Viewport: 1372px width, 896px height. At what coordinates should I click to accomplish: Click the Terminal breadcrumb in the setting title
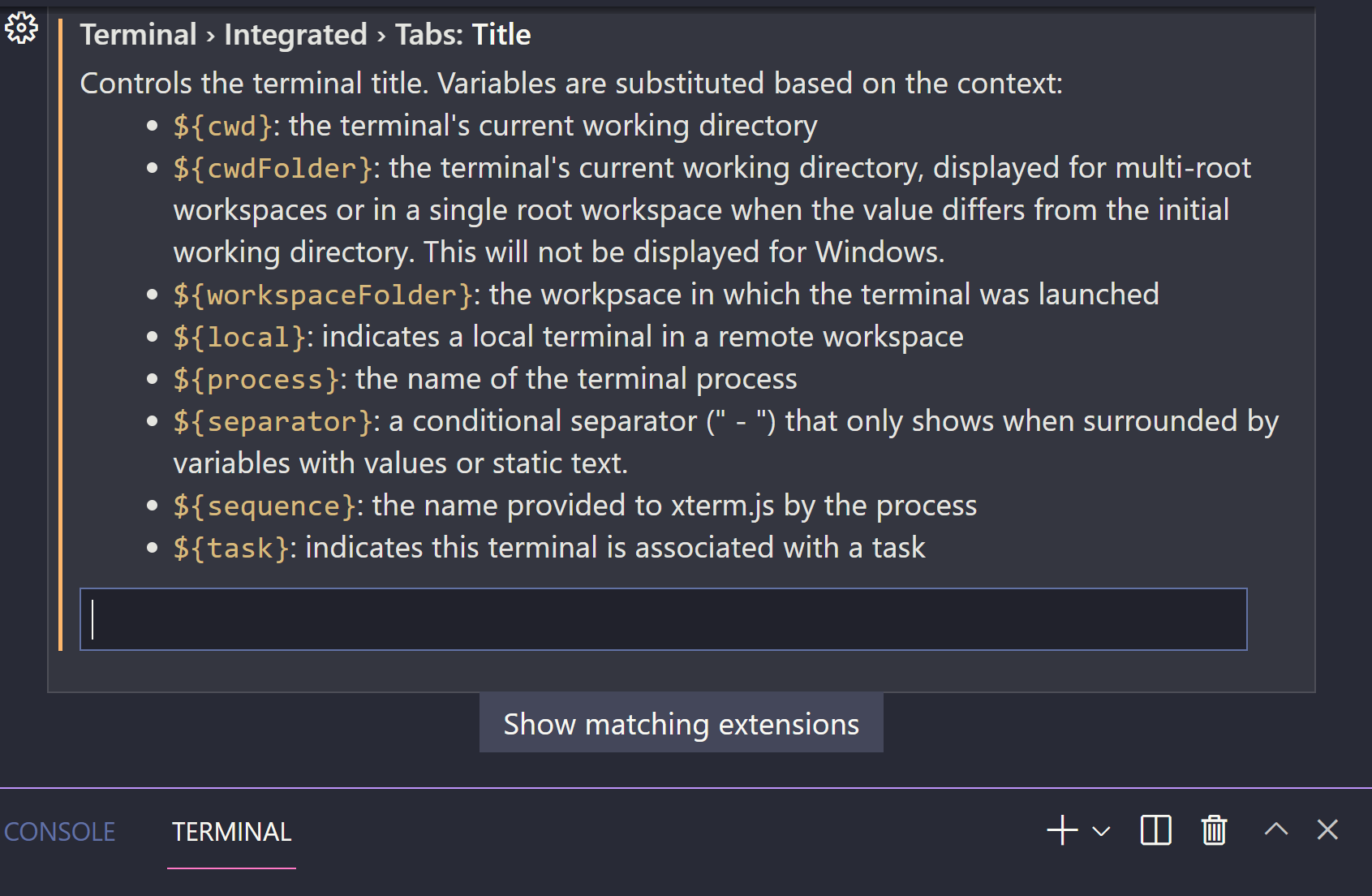tap(138, 34)
